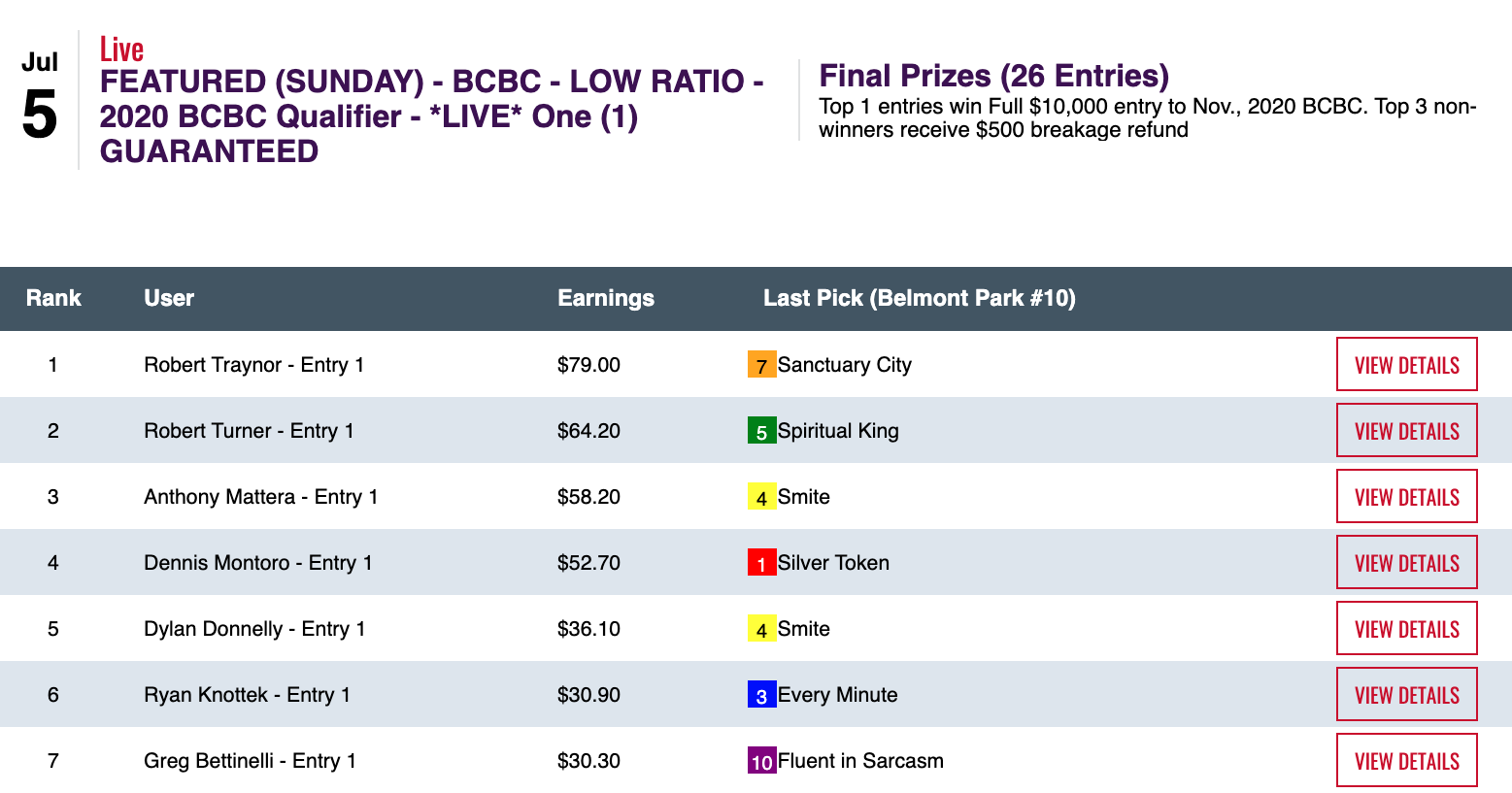
Task: Show details for Ryan Knottek's entry
Action: click(1406, 695)
